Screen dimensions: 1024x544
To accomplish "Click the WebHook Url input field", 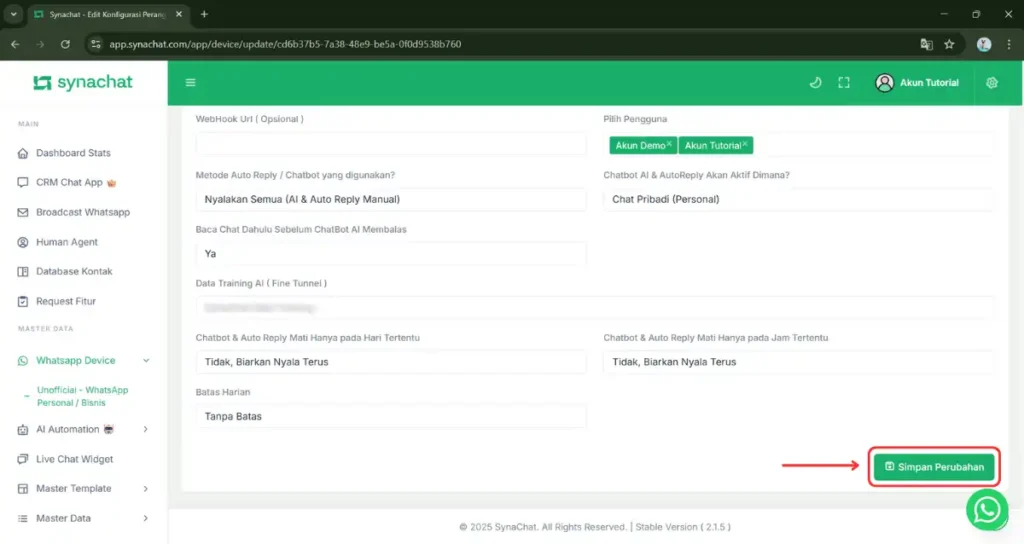I will tap(391, 144).
